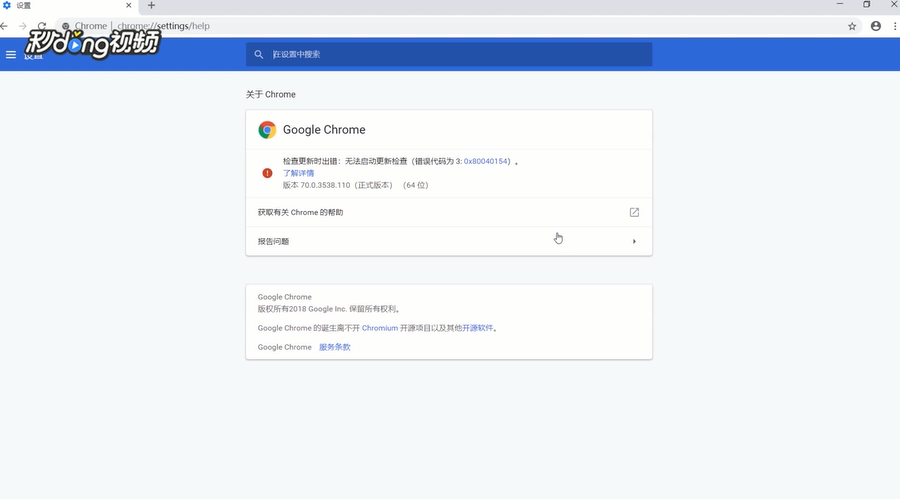Open the 报告问题 row
The image size is (900, 499).
pos(449,241)
